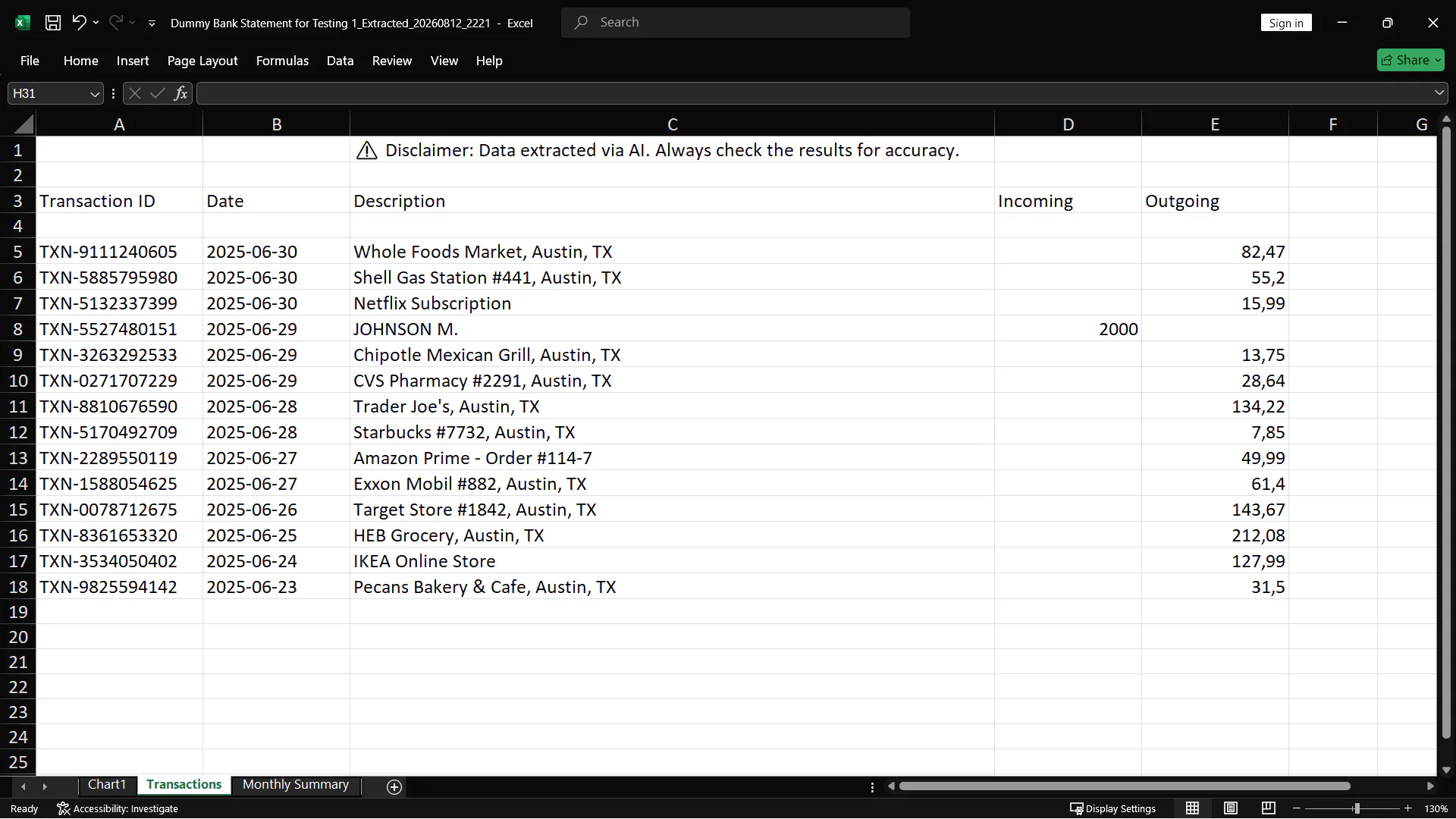
Task: Click next sheet navigation arrow
Action: [45, 787]
